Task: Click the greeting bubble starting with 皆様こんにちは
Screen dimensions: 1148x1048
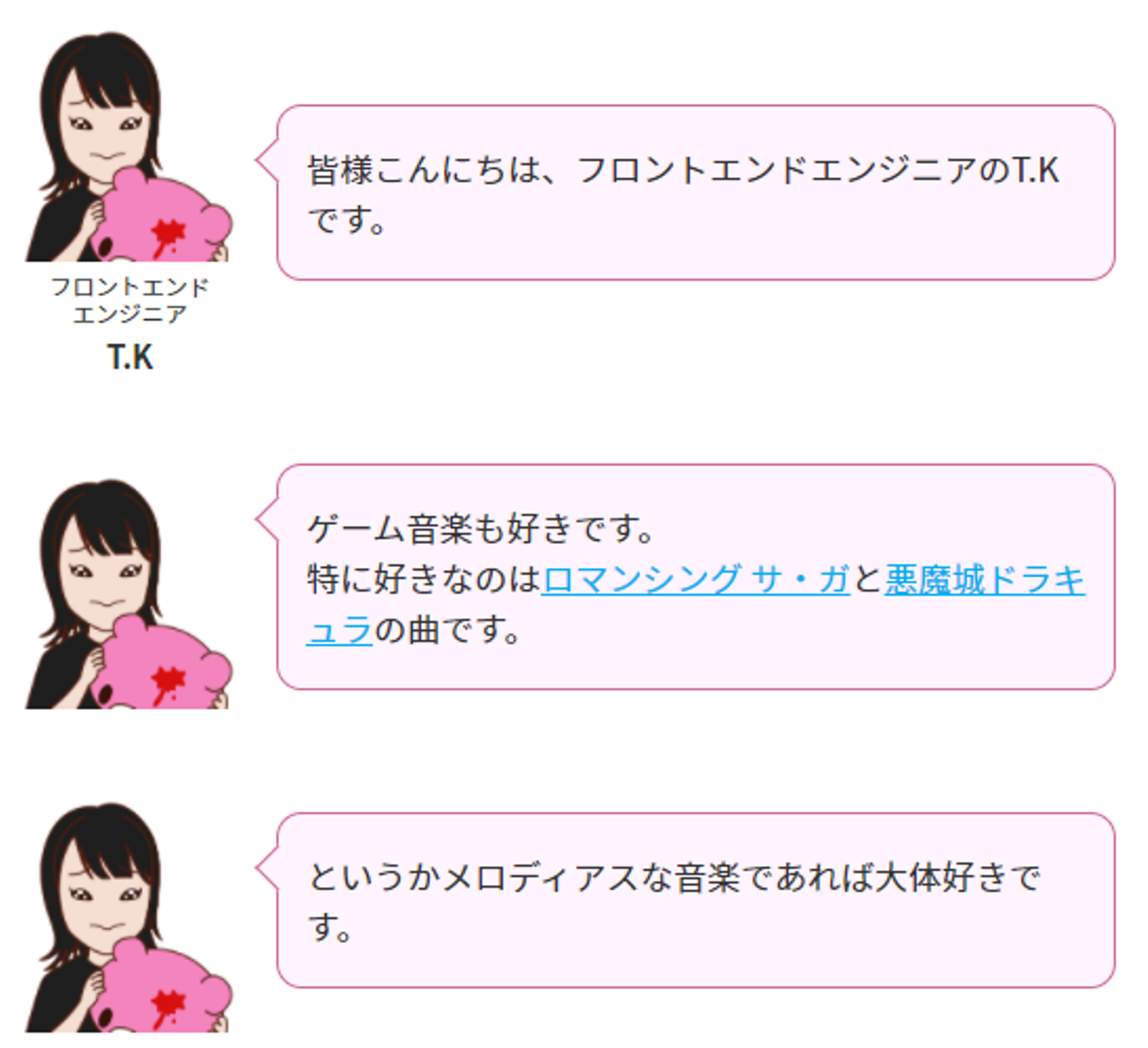Action: coord(695,192)
